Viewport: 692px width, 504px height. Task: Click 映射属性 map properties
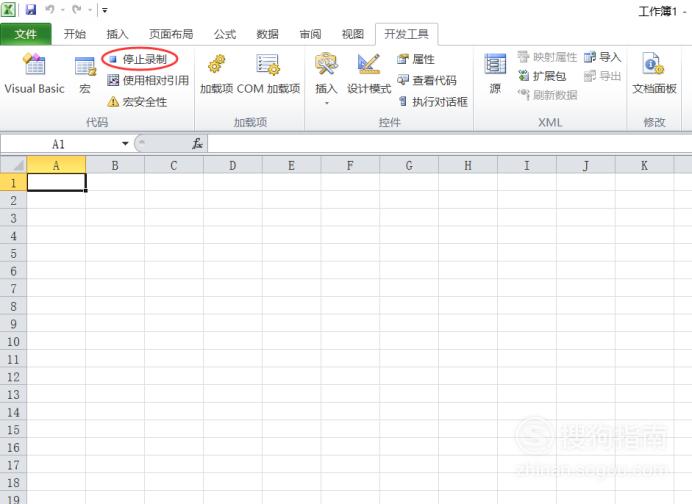click(547, 57)
